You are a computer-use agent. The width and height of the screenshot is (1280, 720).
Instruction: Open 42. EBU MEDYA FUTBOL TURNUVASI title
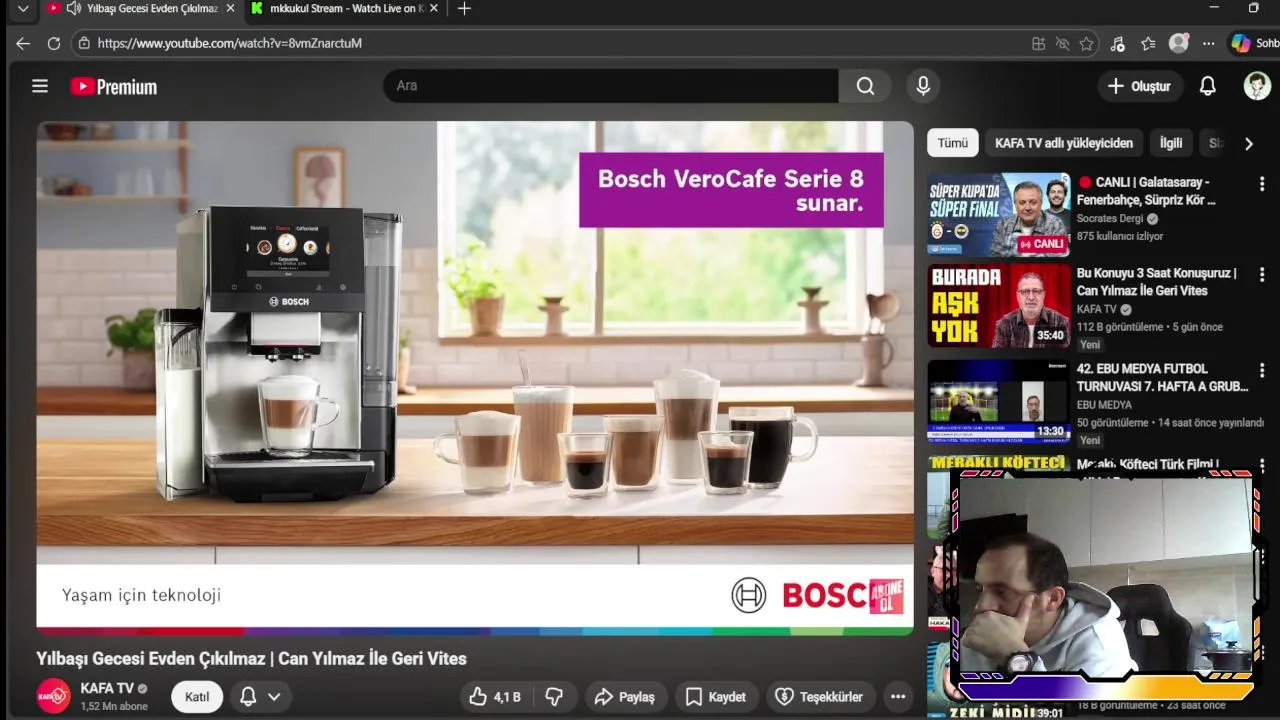pyautogui.click(x=1163, y=377)
